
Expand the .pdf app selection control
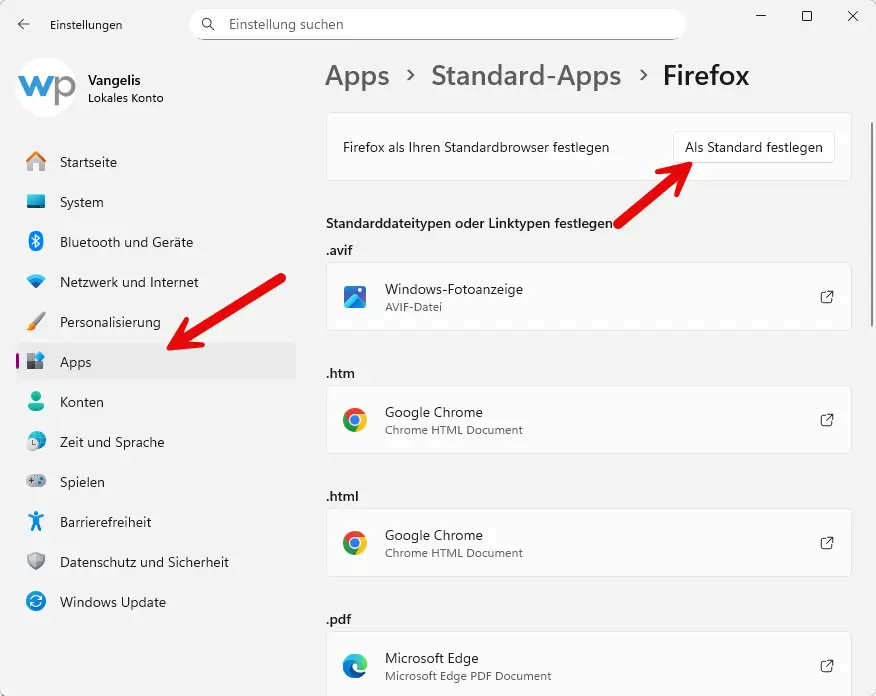(x=827, y=666)
